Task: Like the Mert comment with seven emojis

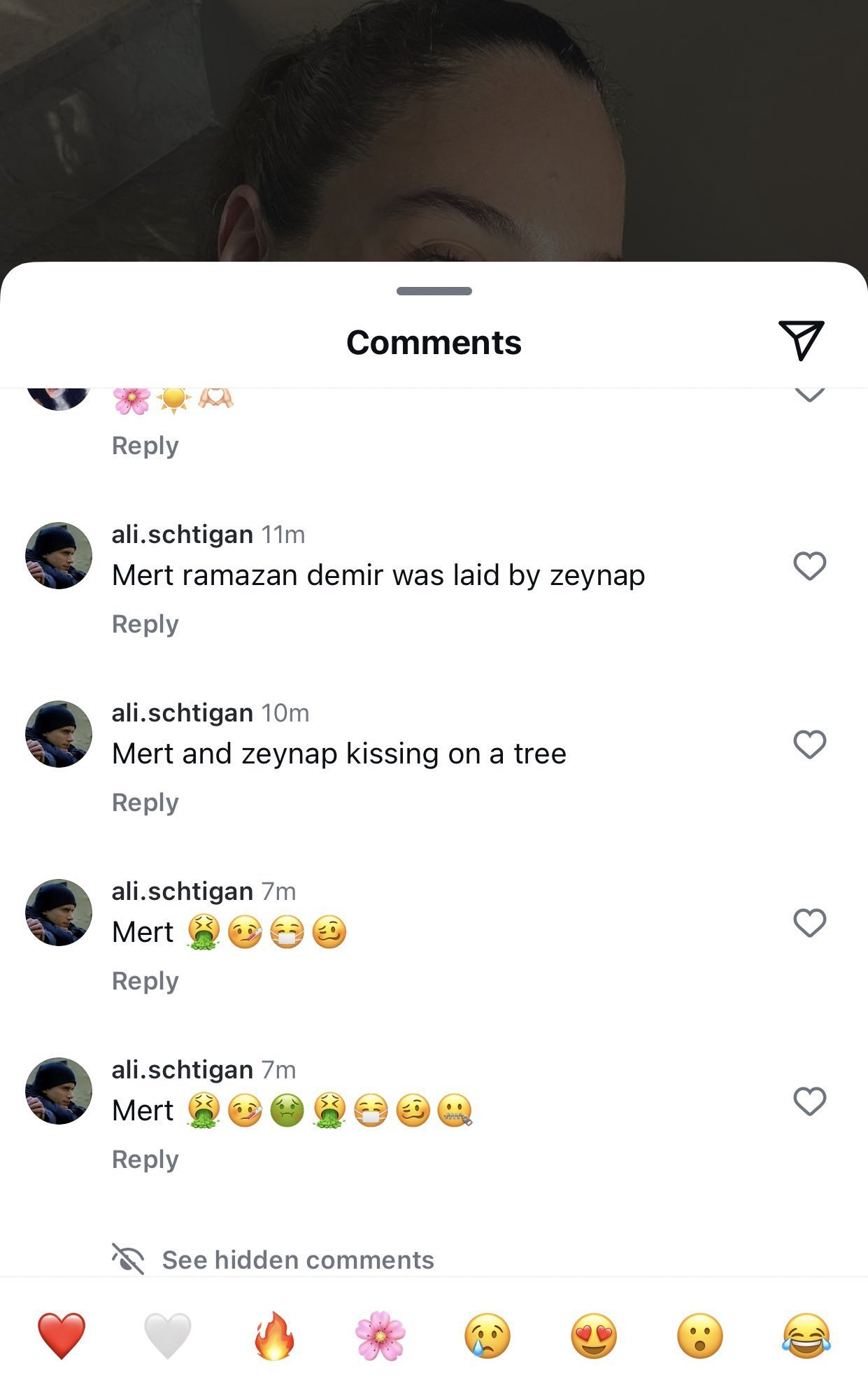Action: [809, 1101]
